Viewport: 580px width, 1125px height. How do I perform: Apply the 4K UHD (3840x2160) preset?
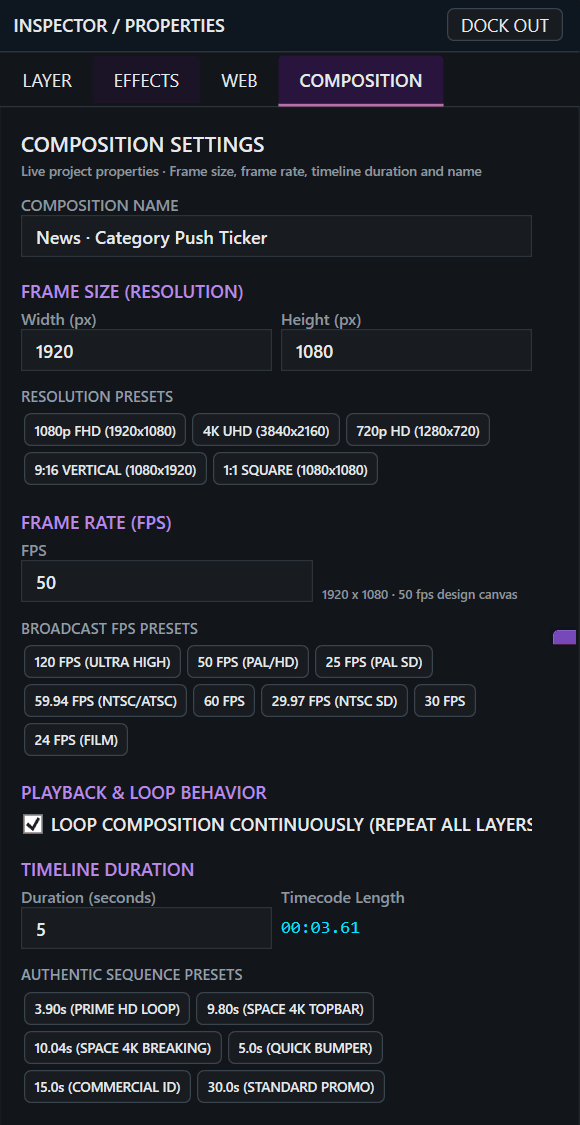[x=266, y=430]
